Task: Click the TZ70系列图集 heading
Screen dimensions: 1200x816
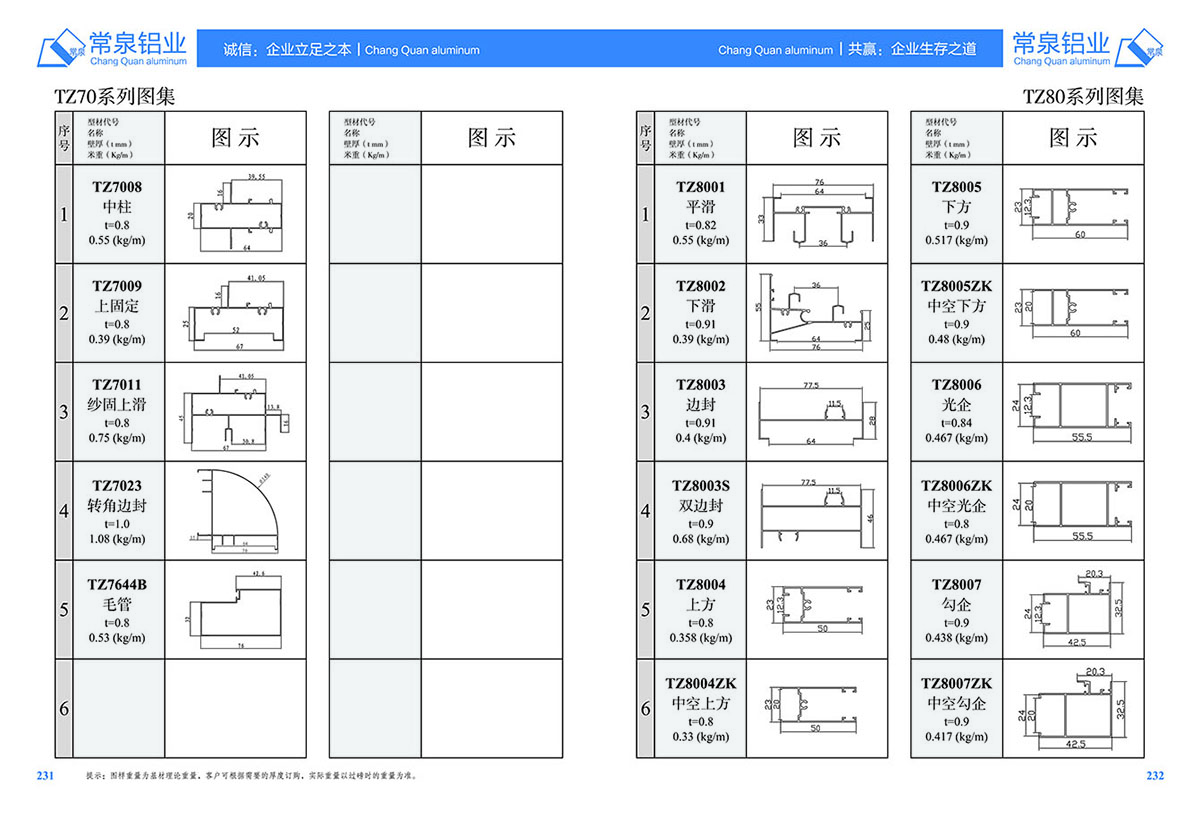Action: pos(114,97)
